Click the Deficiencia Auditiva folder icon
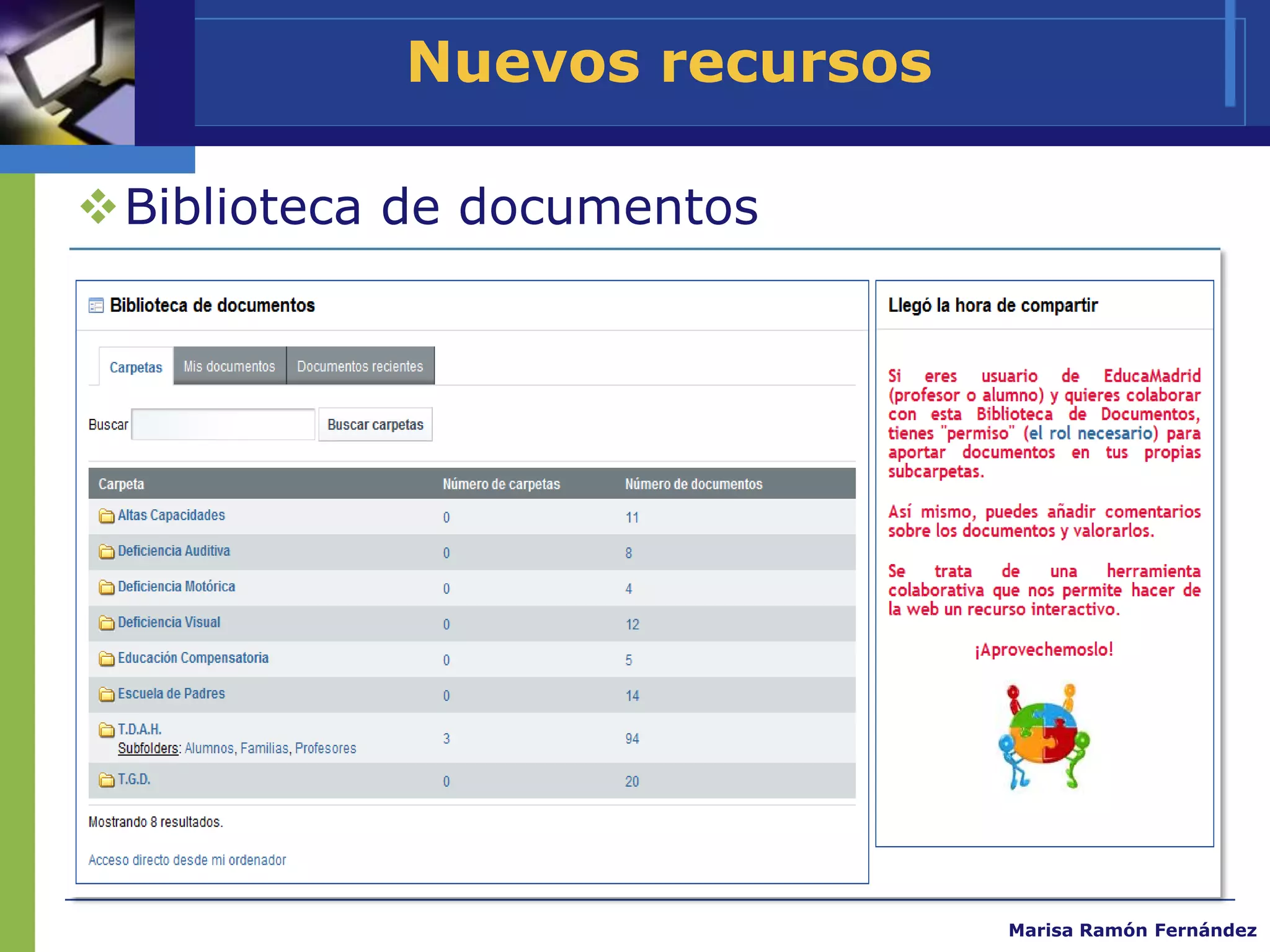Screen dimensions: 1270x952 point(107,551)
